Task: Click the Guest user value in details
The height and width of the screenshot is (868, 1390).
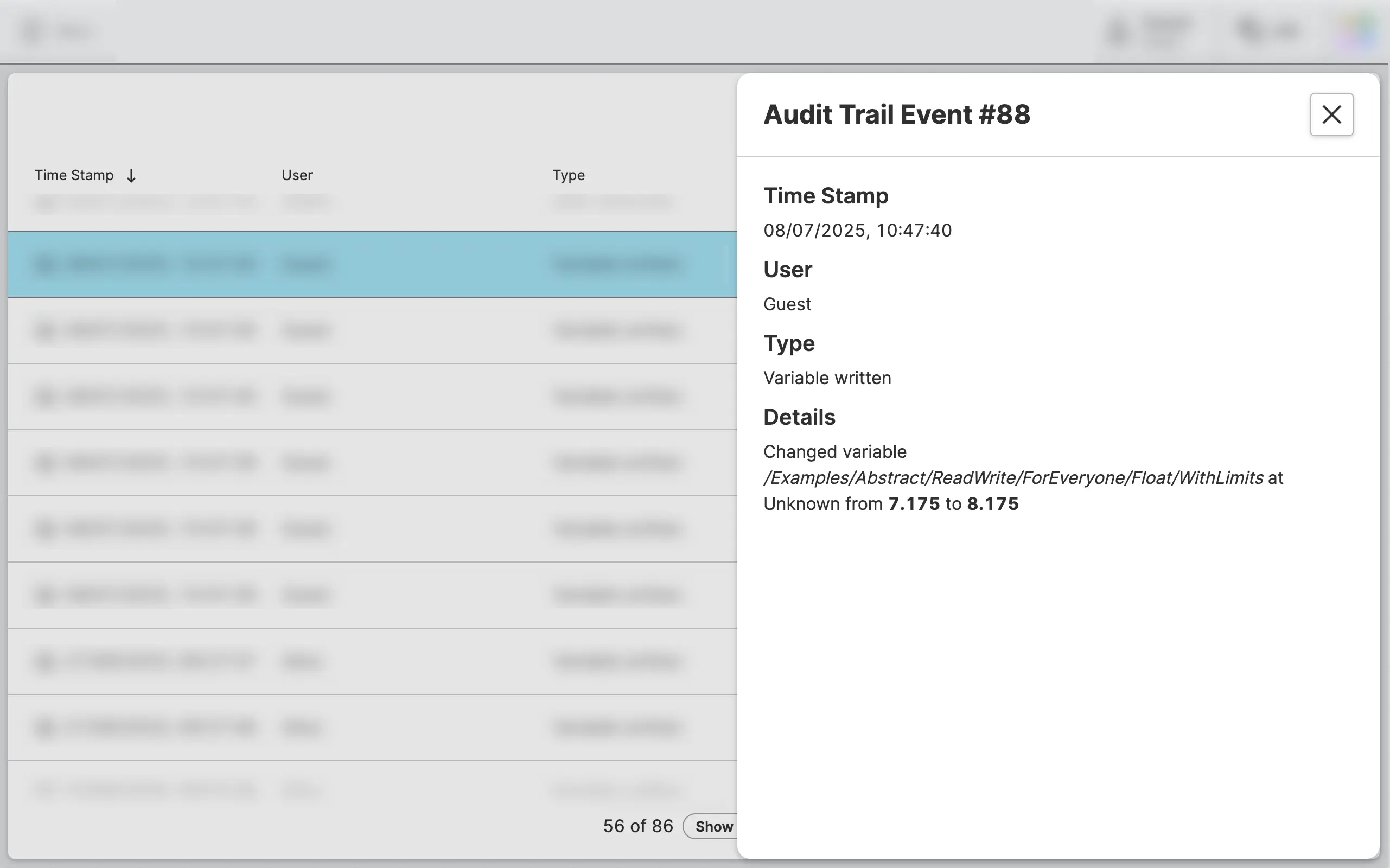Action: point(787,304)
